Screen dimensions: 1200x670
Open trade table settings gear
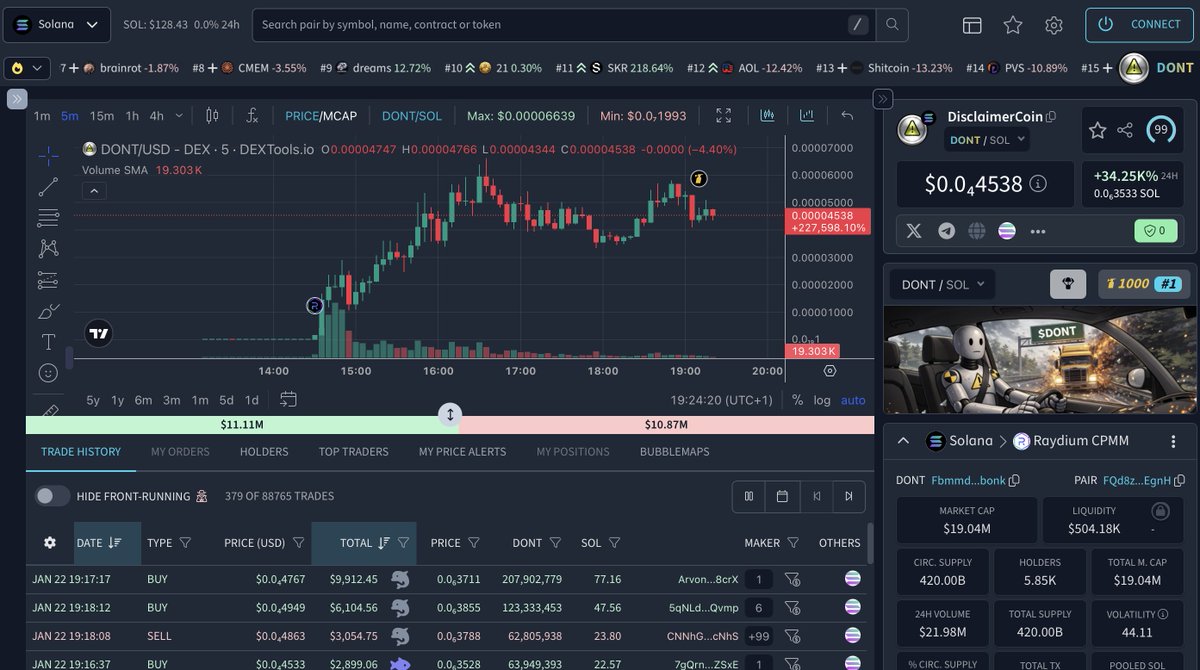point(50,543)
